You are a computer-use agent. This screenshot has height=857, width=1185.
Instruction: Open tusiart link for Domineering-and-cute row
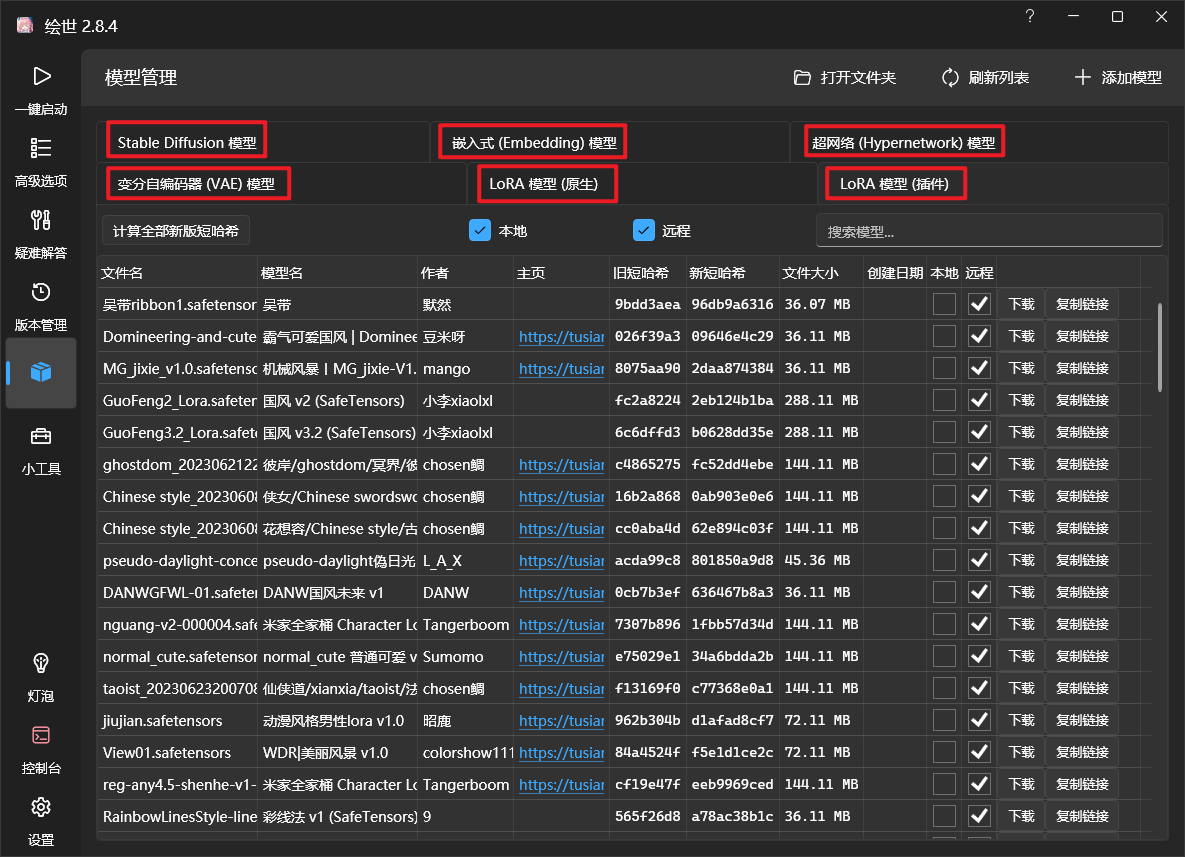click(x=562, y=337)
